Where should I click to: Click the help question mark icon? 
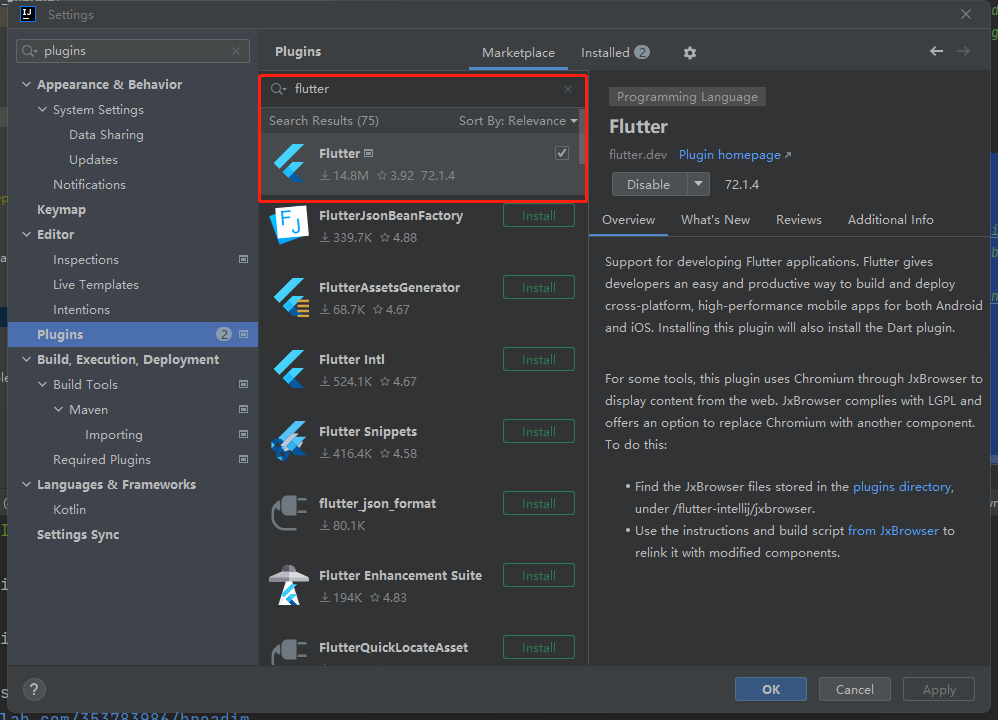tap(34, 689)
